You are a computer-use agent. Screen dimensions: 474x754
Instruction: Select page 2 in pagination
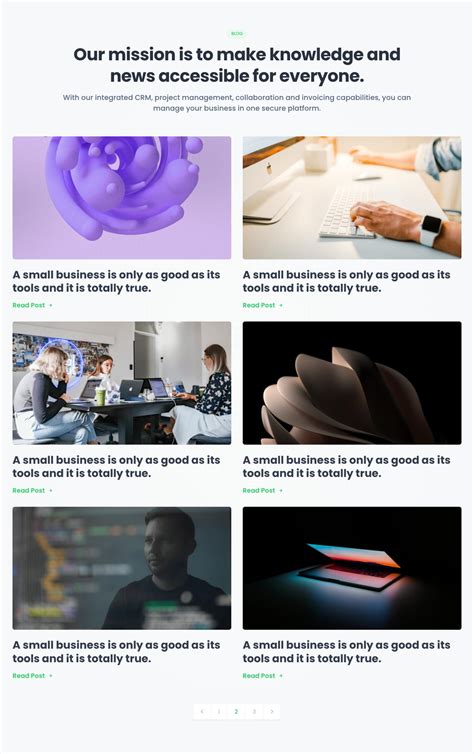237,711
